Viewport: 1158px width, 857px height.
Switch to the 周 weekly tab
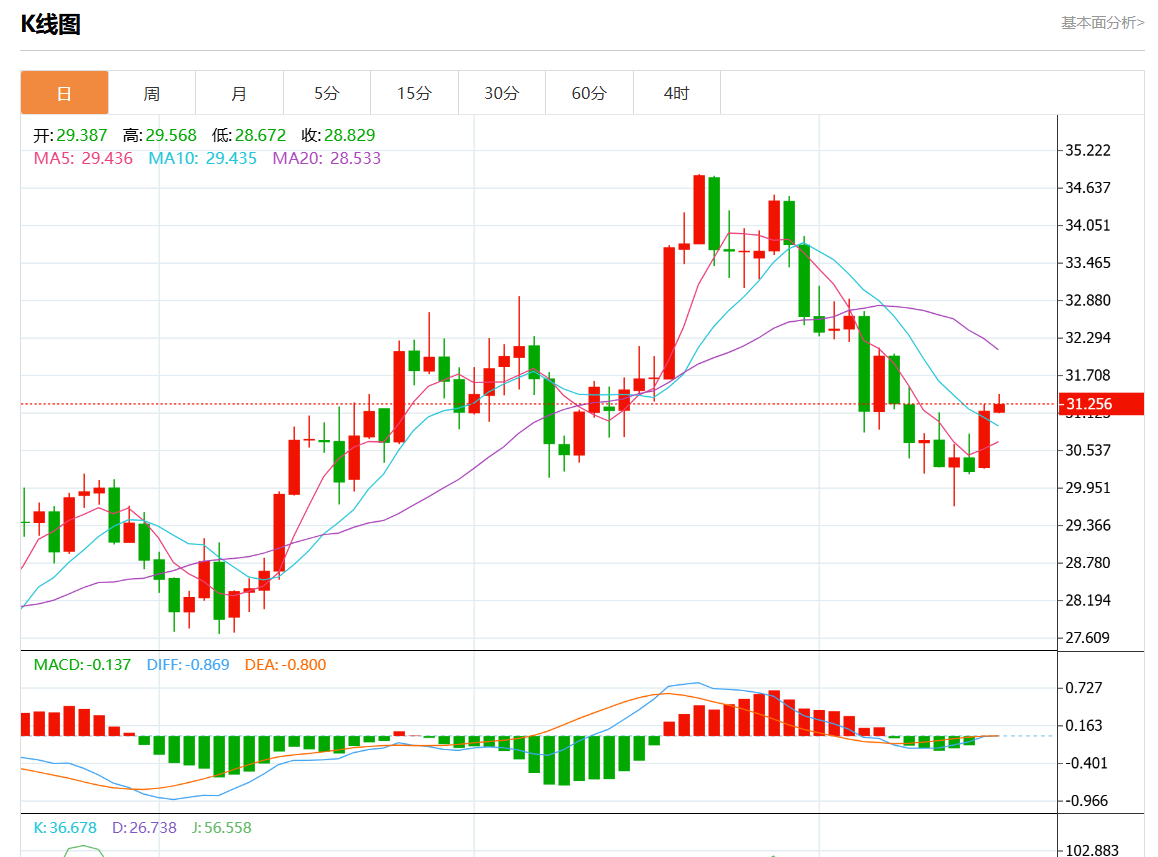tap(151, 93)
